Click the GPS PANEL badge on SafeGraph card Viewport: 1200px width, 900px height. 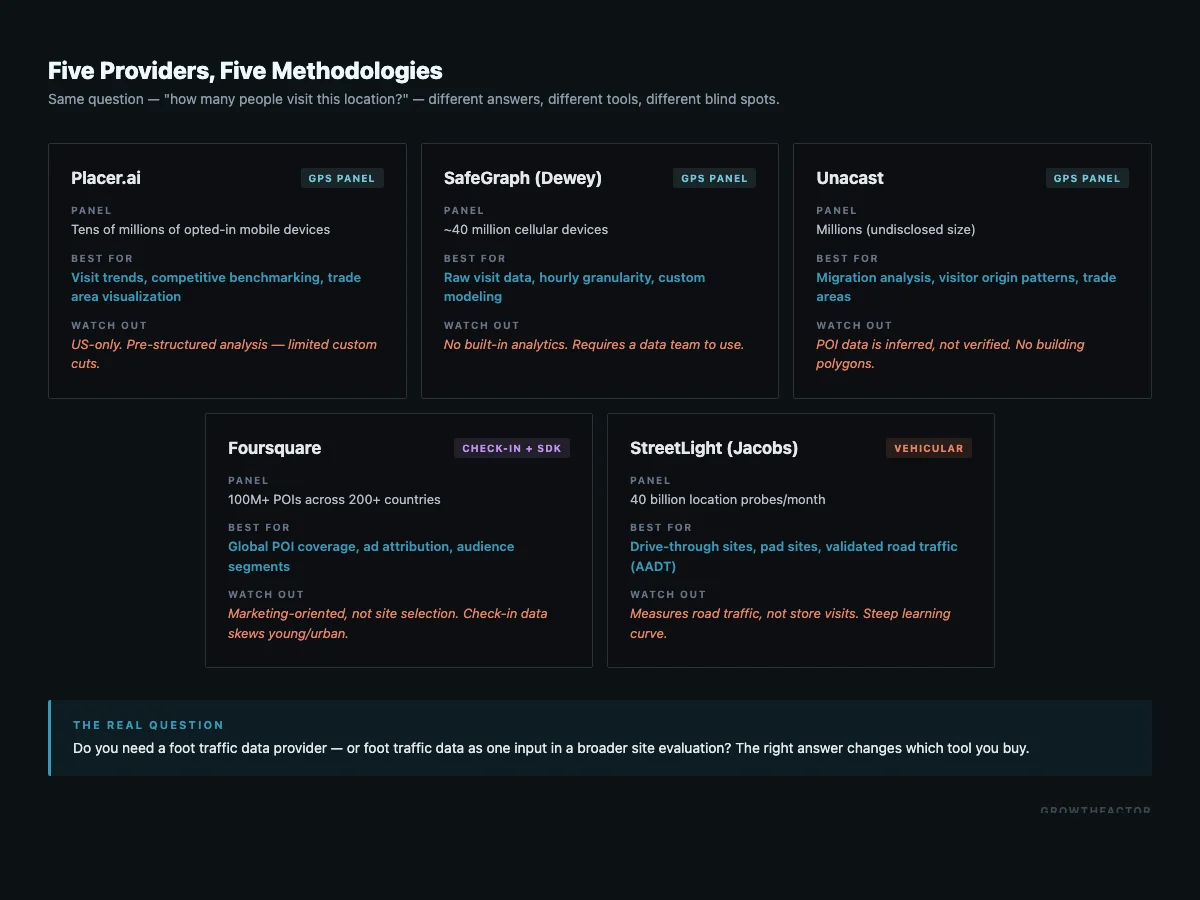(714, 178)
